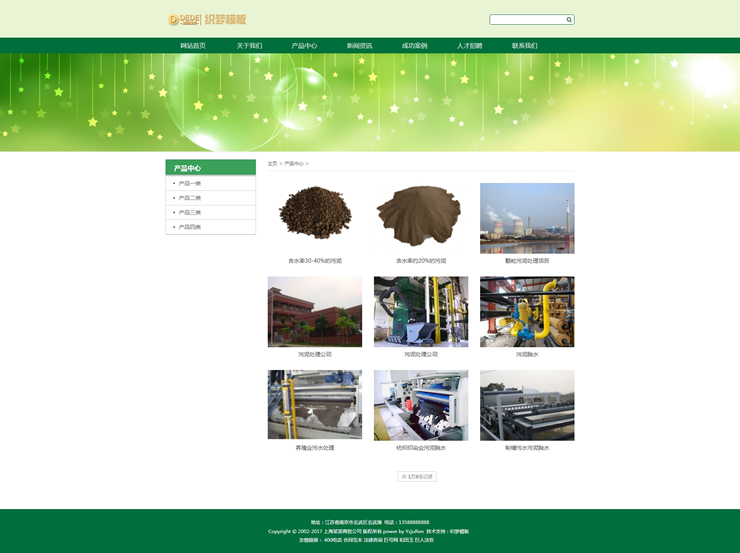This screenshot has height=553, width=740.
Task: Click the DEDE 织梦模板 site logo
Action: [x=207, y=19]
